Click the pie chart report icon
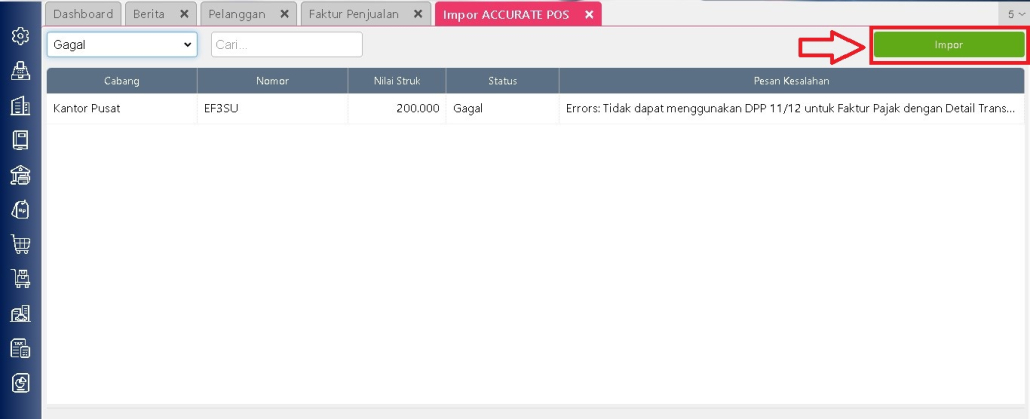The width and height of the screenshot is (1030, 419). click(20, 382)
